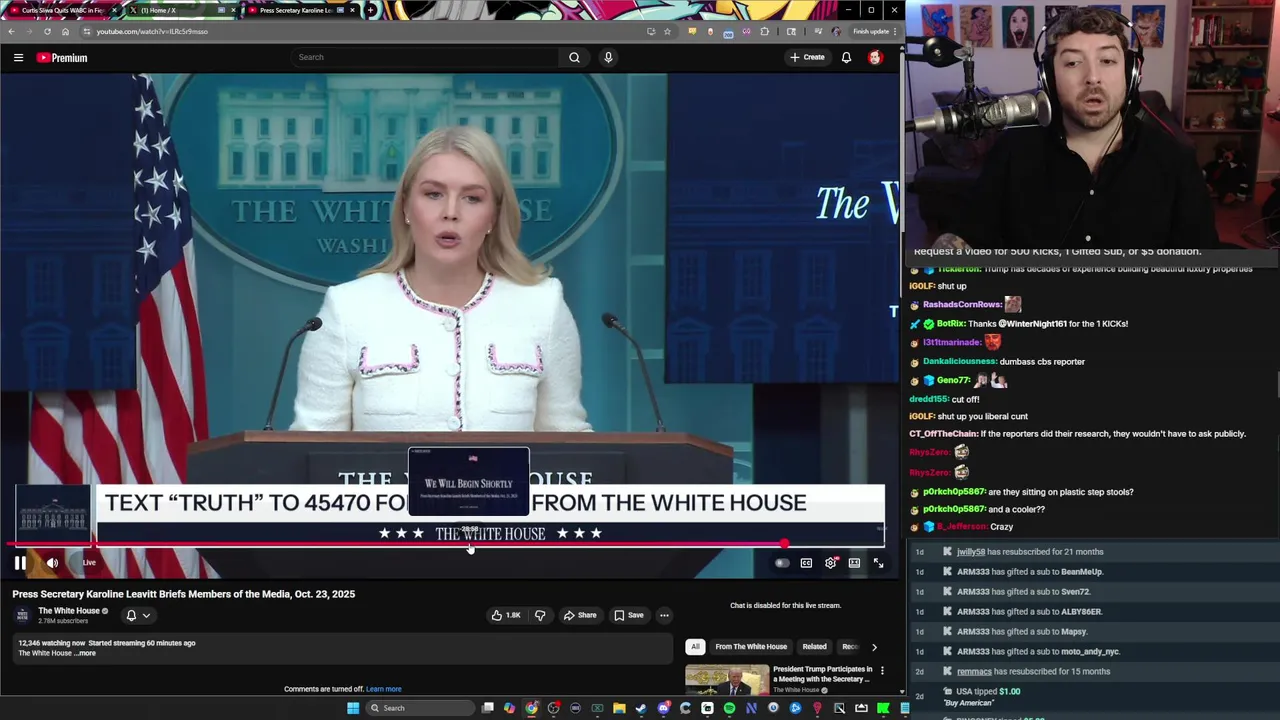Mute the video player volume
1280x720 pixels.
click(x=52, y=563)
